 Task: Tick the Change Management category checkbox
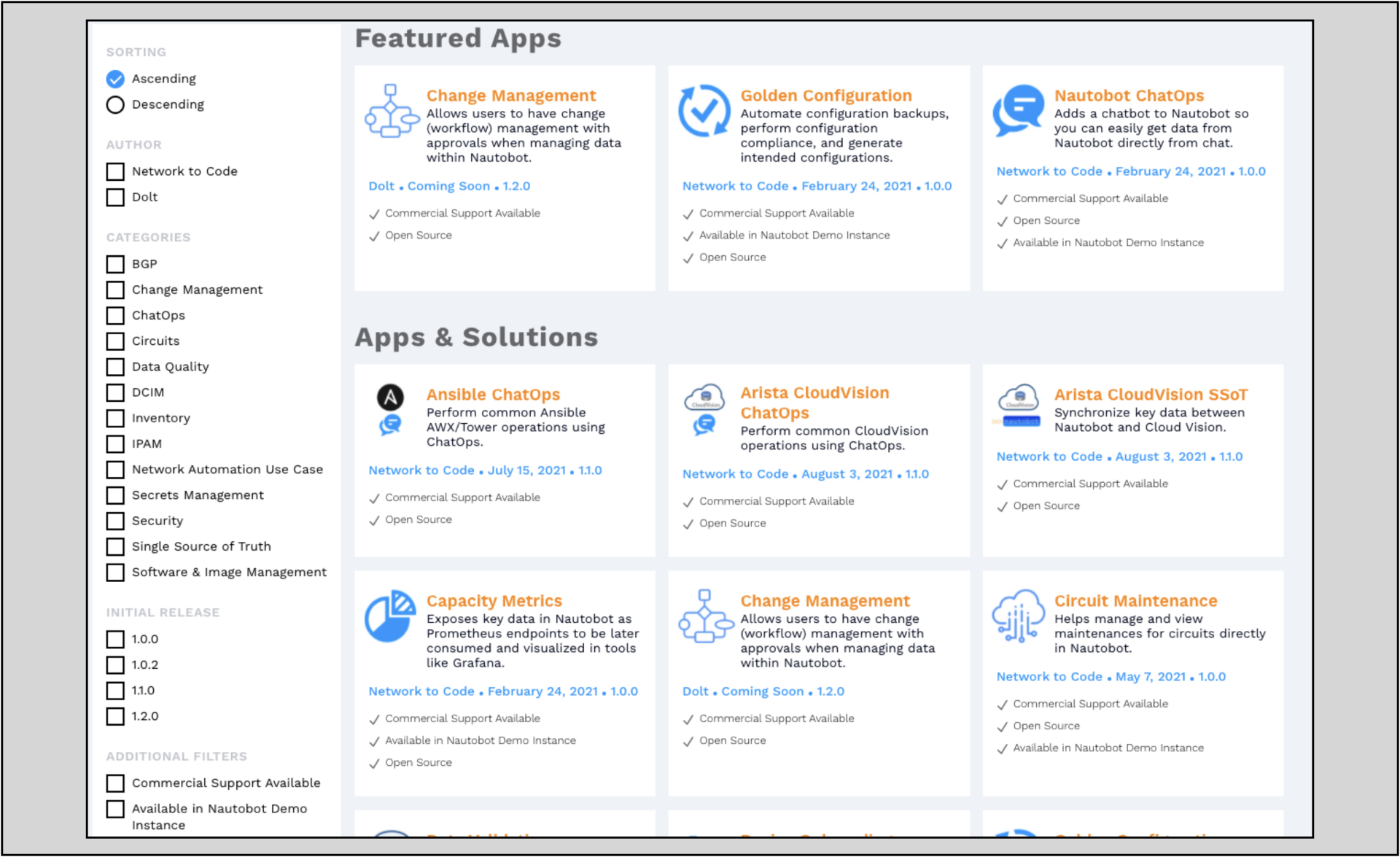click(115, 290)
